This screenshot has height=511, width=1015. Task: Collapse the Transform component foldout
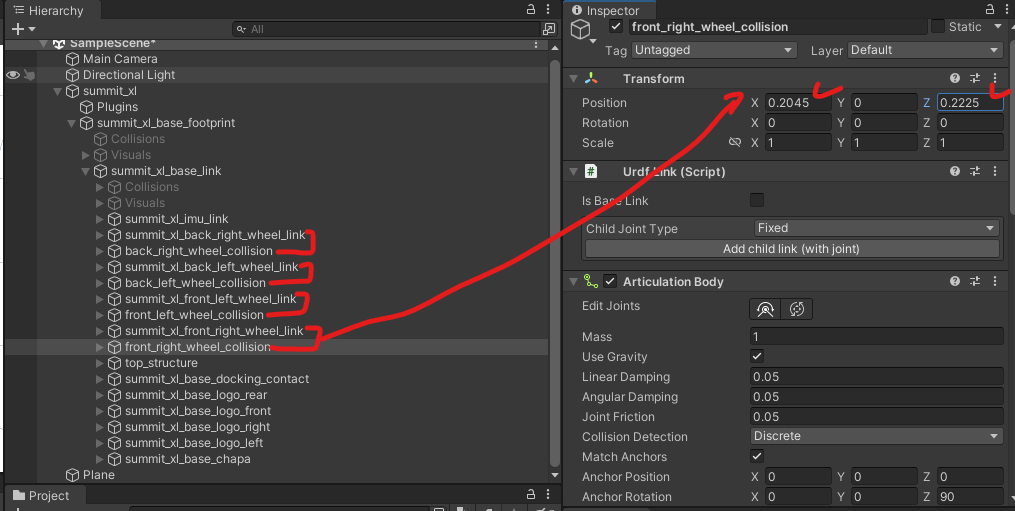pyautogui.click(x=573, y=78)
